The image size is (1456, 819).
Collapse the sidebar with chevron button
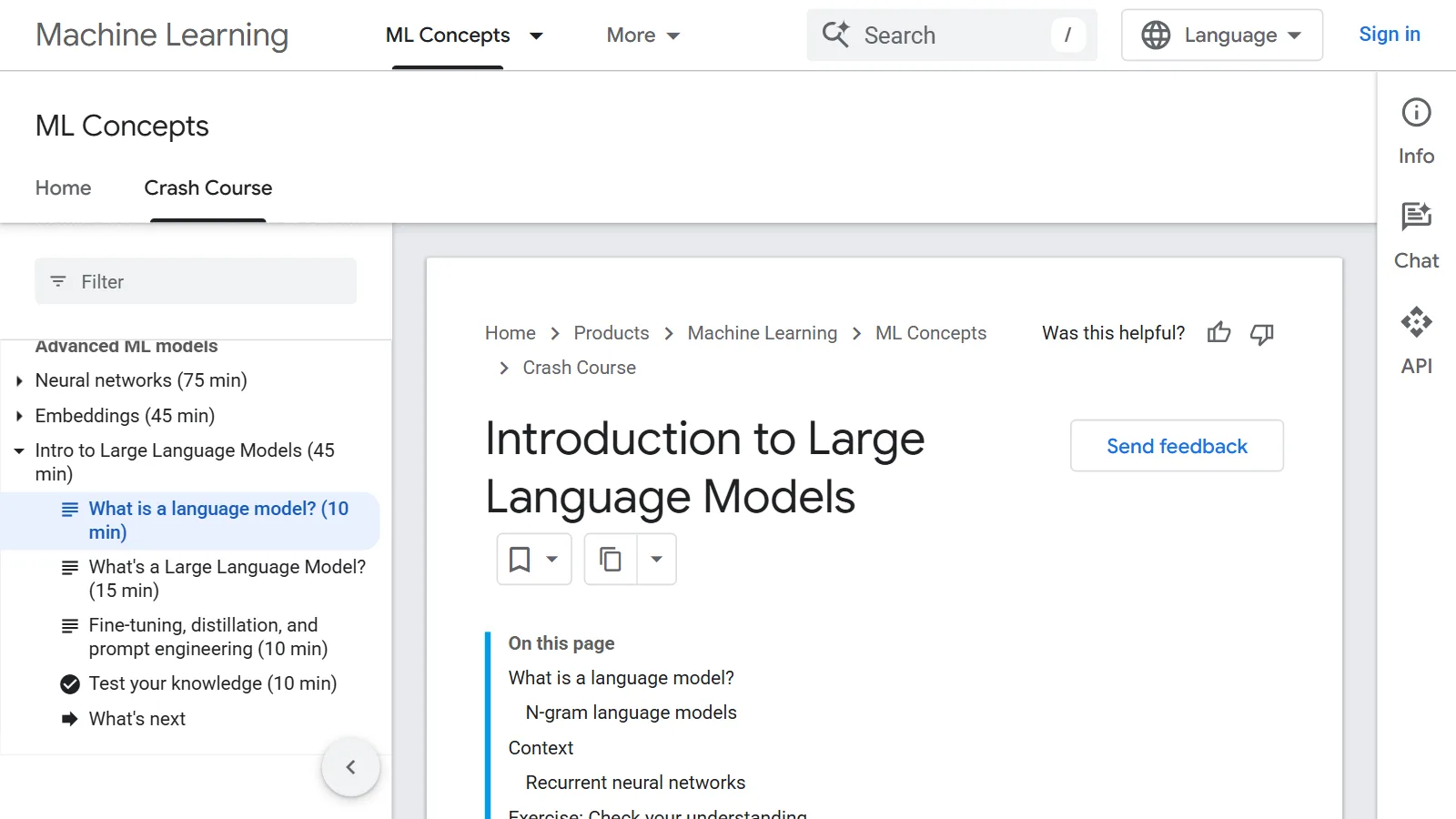(350, 767)
